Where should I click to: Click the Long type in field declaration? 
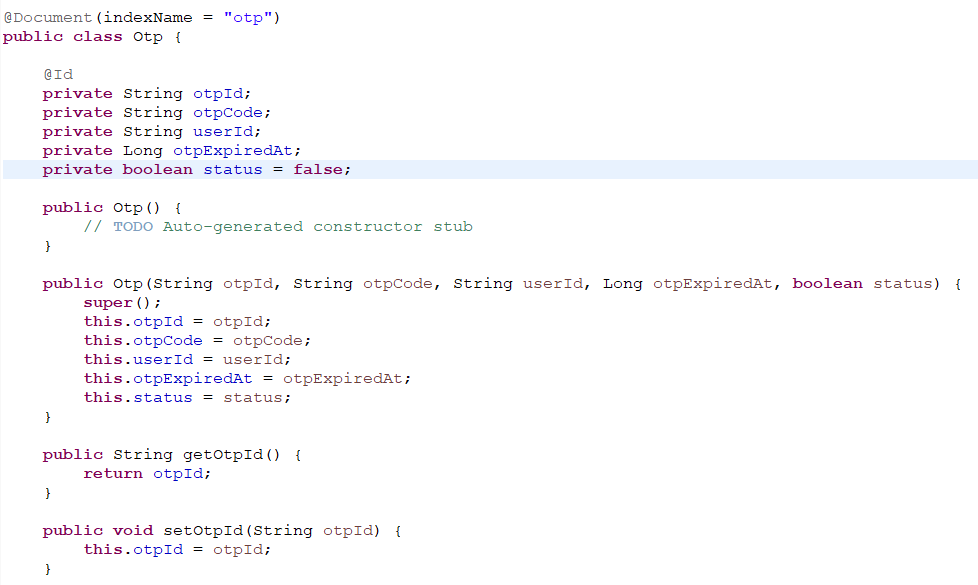coord(143,151)
